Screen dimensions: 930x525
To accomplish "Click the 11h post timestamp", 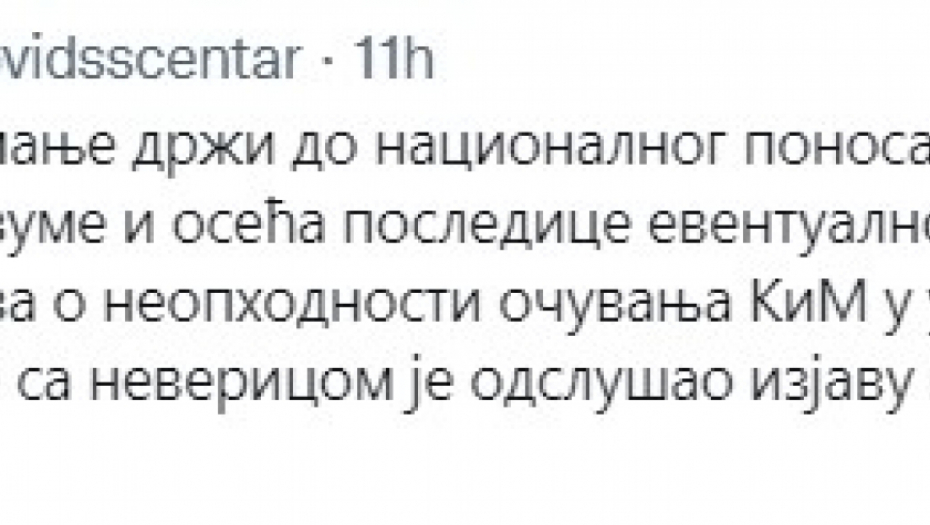I will (395, 64).
